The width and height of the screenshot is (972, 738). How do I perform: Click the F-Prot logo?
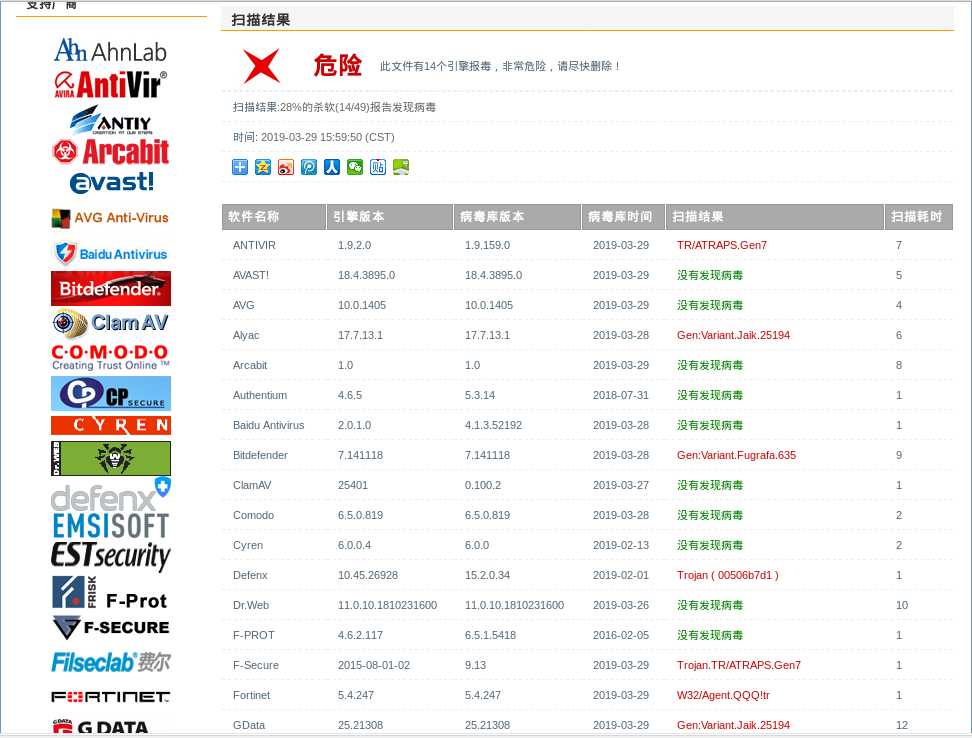[x=110, y=592]
